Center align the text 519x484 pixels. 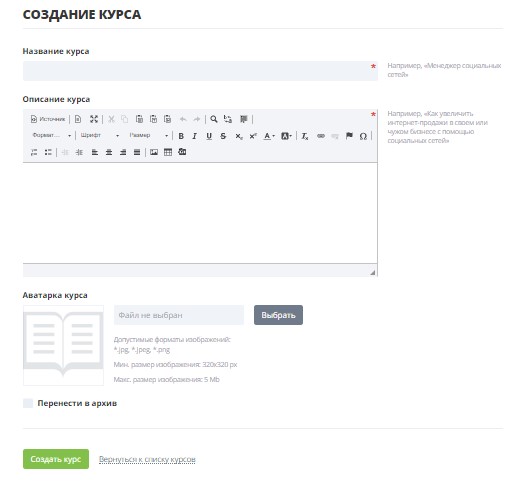point(109,152)
